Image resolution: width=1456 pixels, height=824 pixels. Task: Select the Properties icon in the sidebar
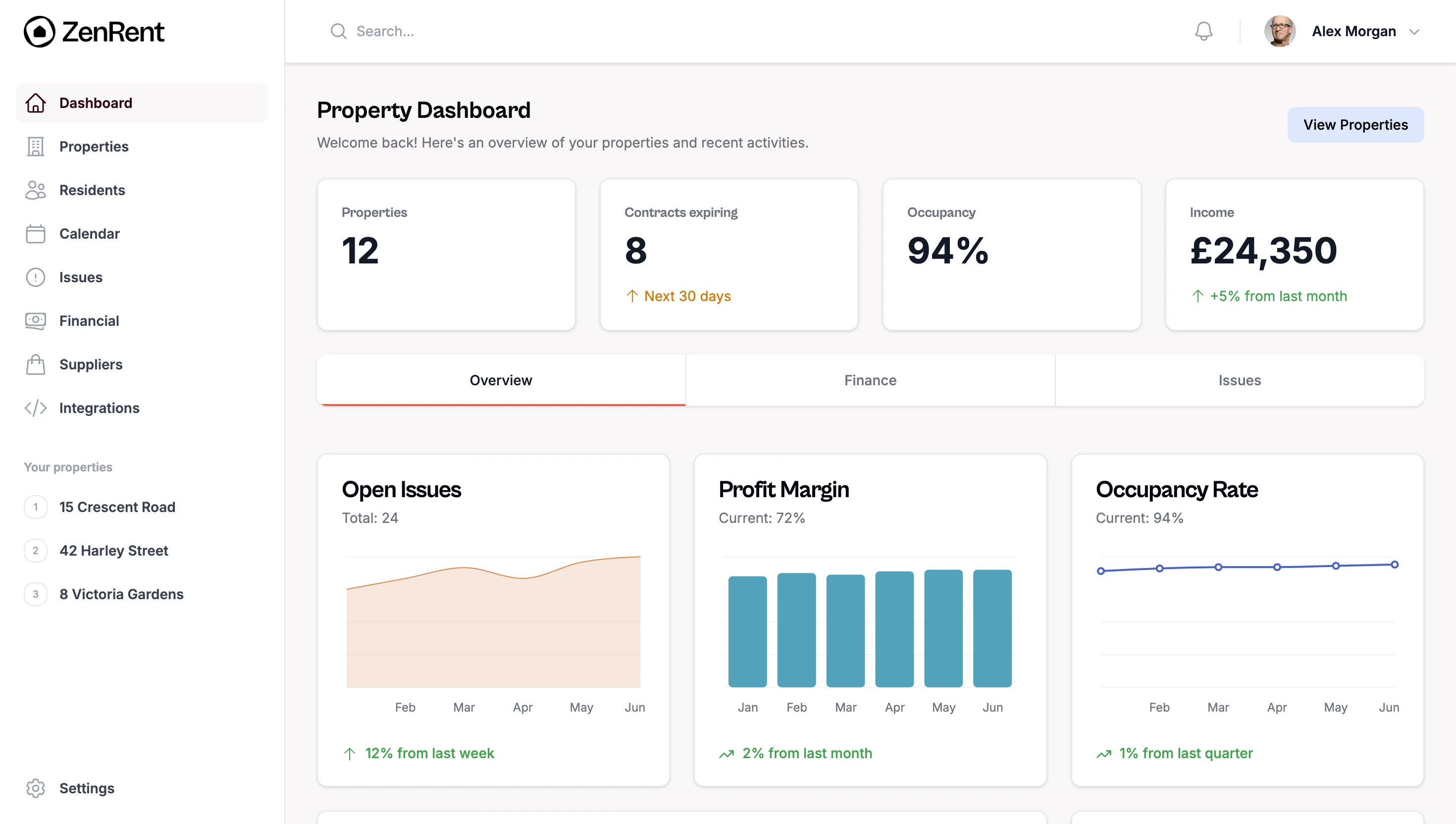coord(35,147)
